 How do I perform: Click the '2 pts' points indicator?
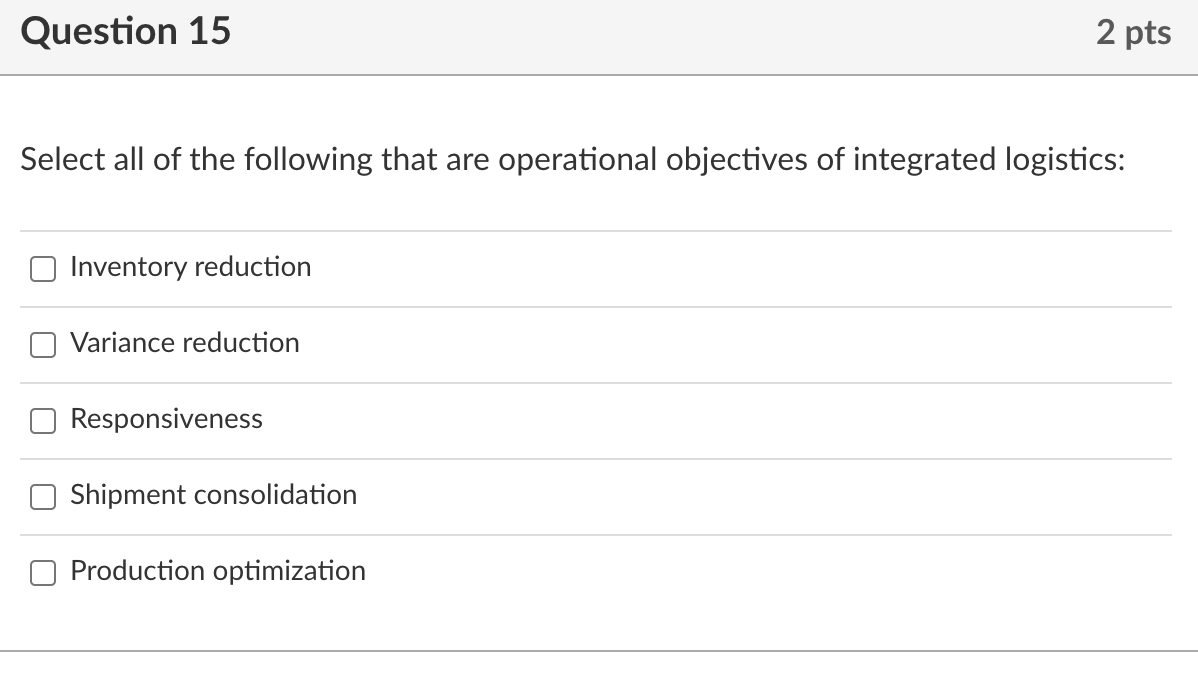(1133, 32)
